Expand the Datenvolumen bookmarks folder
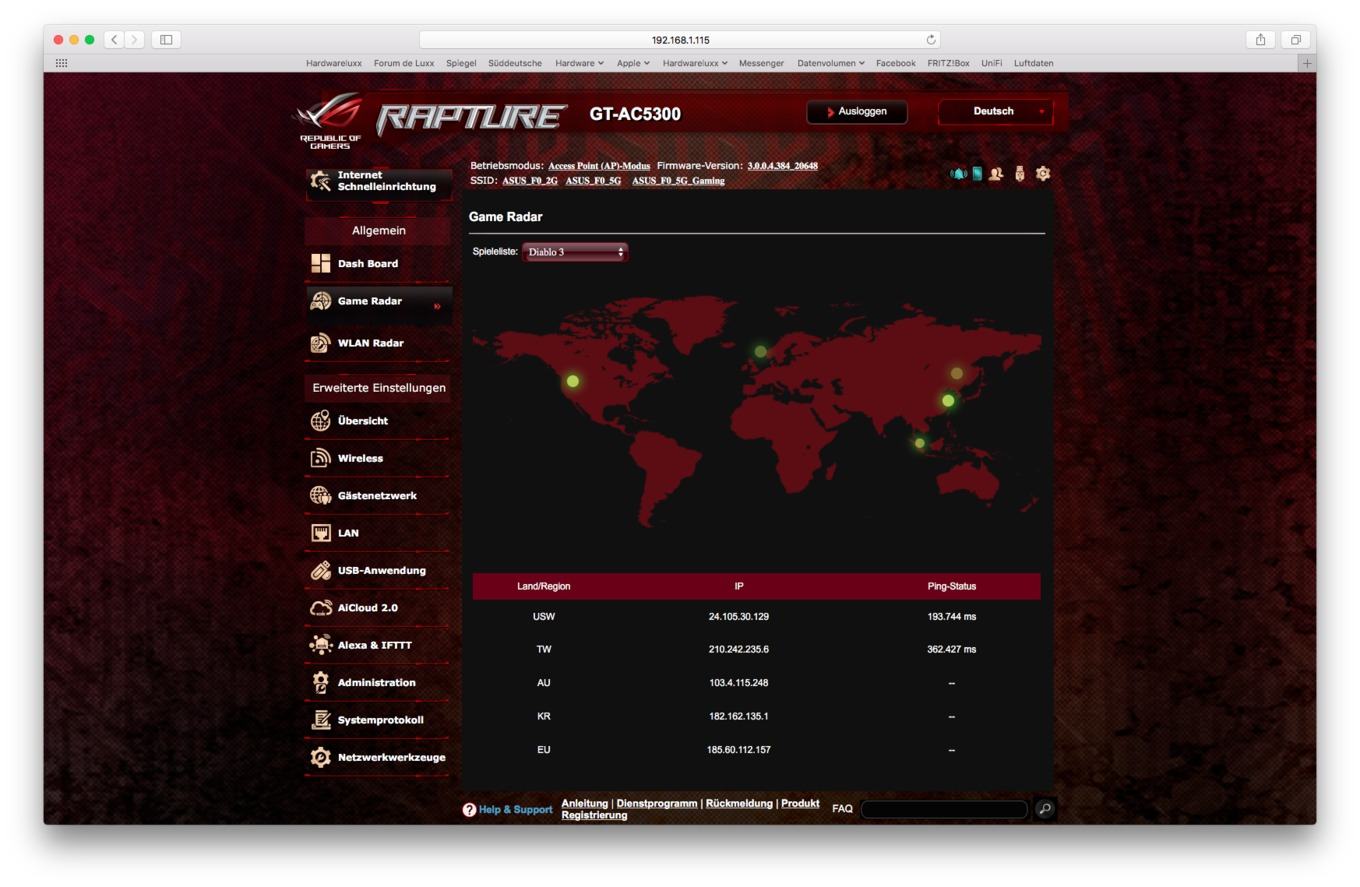 coord(831,63)
